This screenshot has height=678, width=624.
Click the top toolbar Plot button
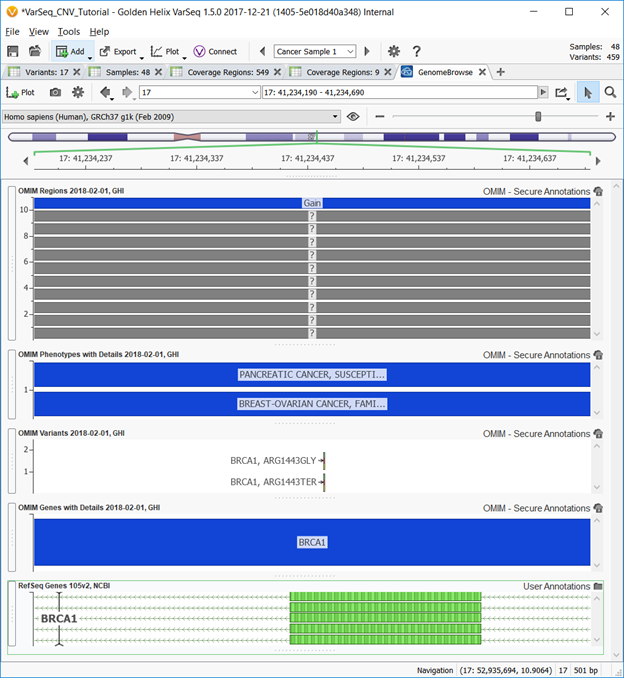pyautogui.click(x=165, y=51)
